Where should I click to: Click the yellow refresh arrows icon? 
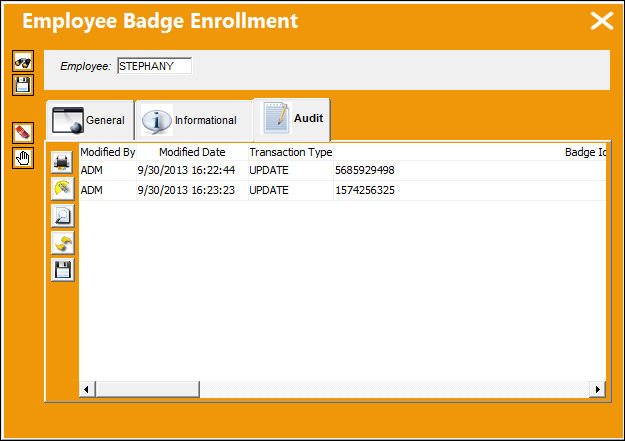pos(62,243)
